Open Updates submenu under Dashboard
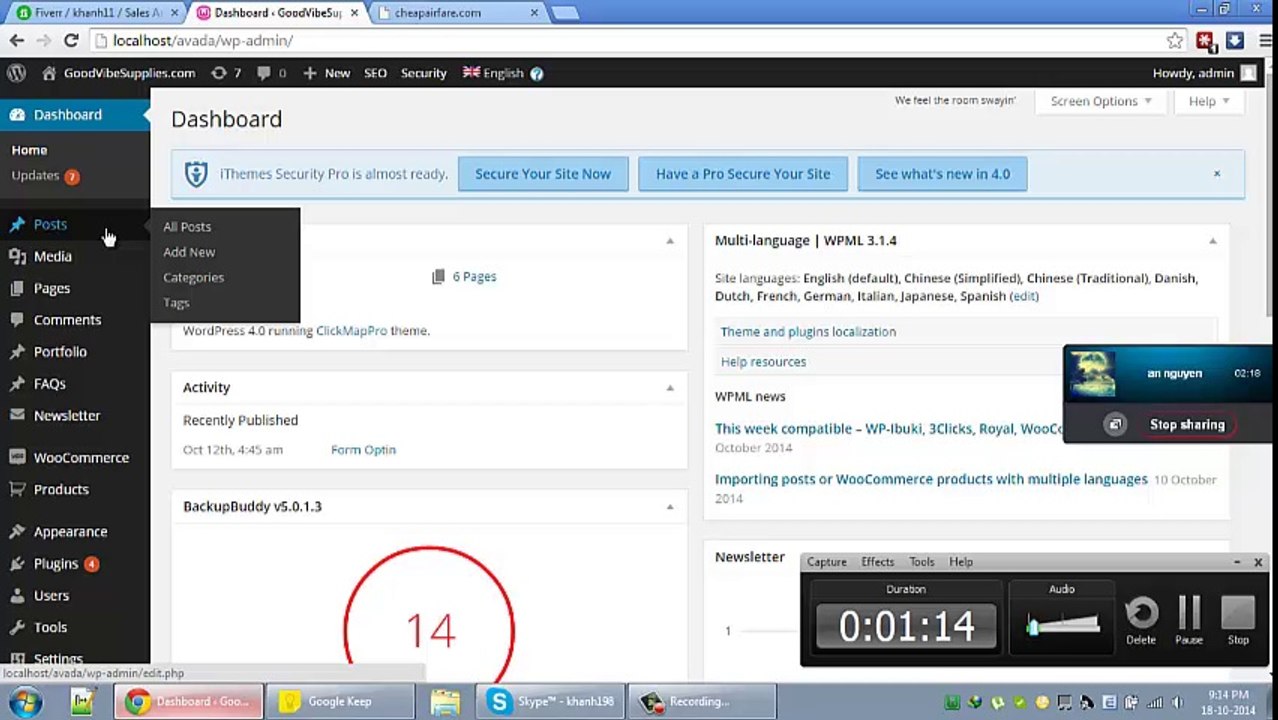1278x720 pixels. coord(45,176)
